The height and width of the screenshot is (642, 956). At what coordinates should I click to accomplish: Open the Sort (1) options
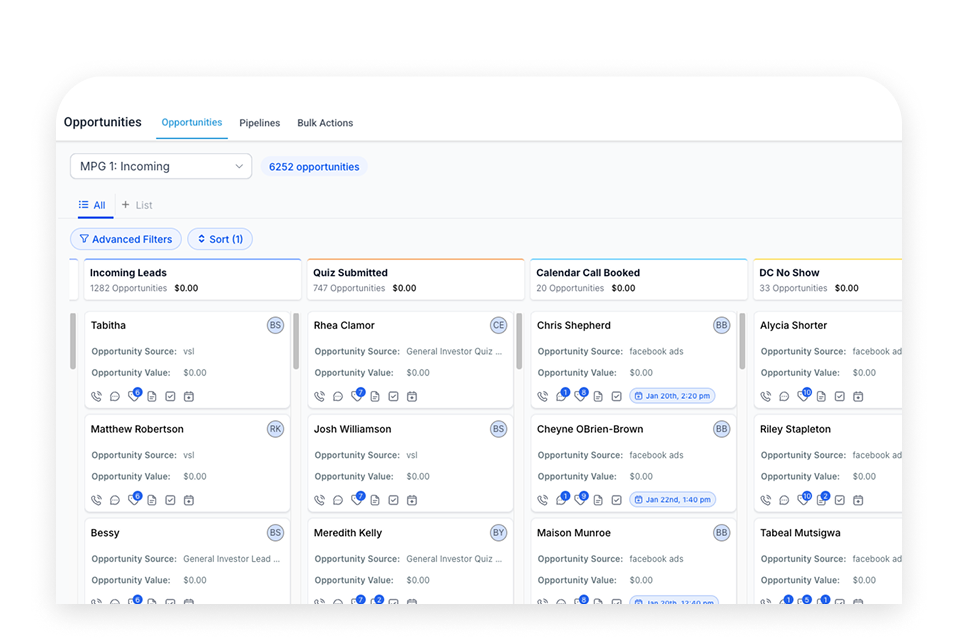220,239
